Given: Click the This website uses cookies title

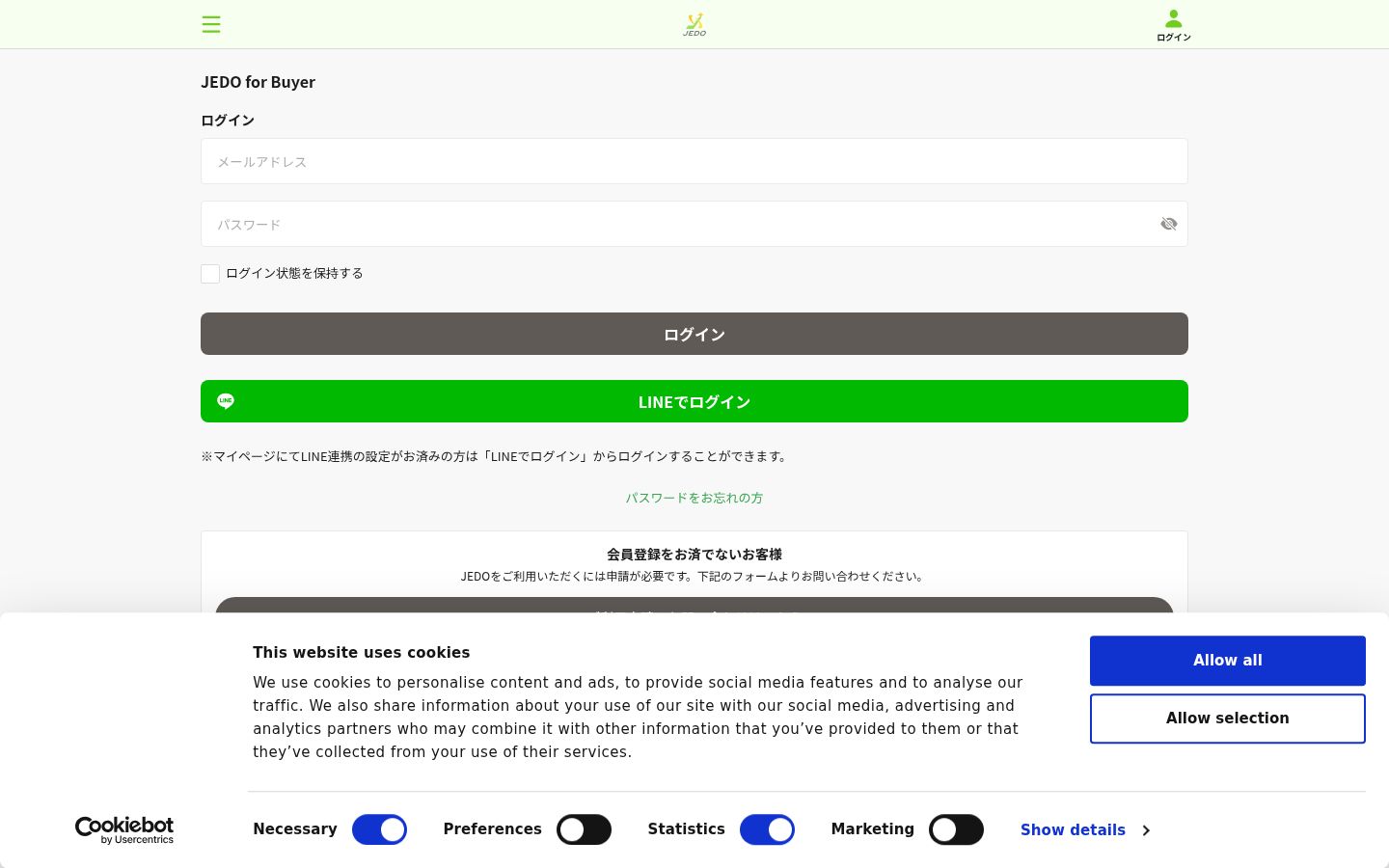Looking at the screenshot, I should point(362,653).
